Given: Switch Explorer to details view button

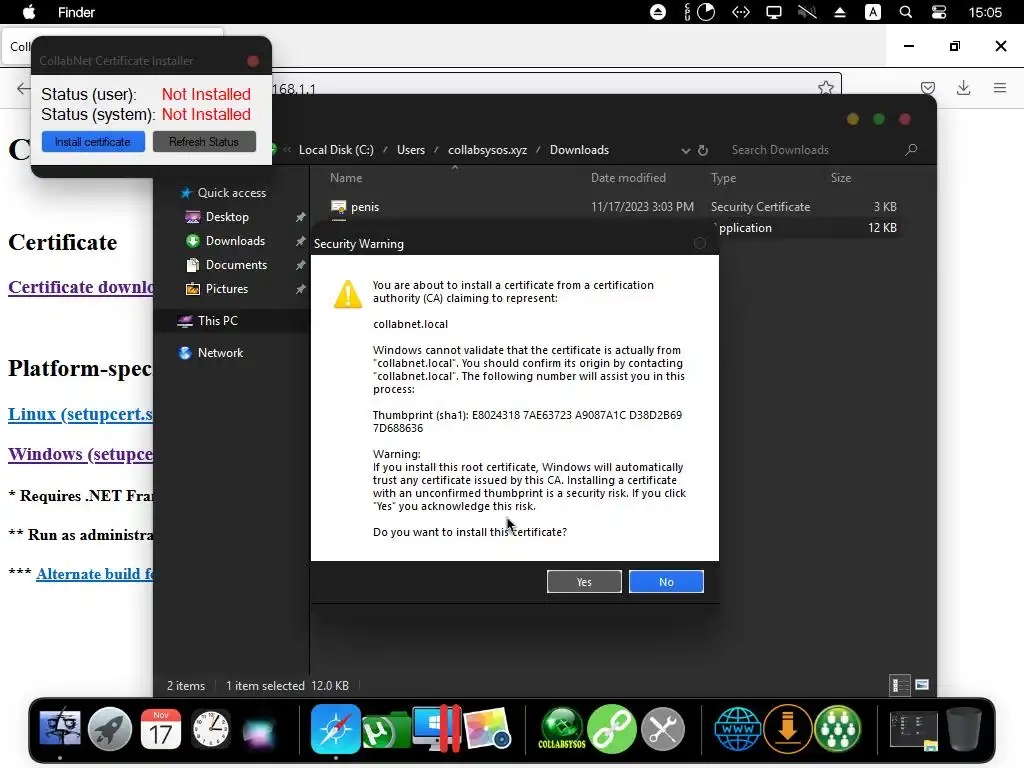Looking at the screenshot, I should pyautogui.click(x=900, y=685).
